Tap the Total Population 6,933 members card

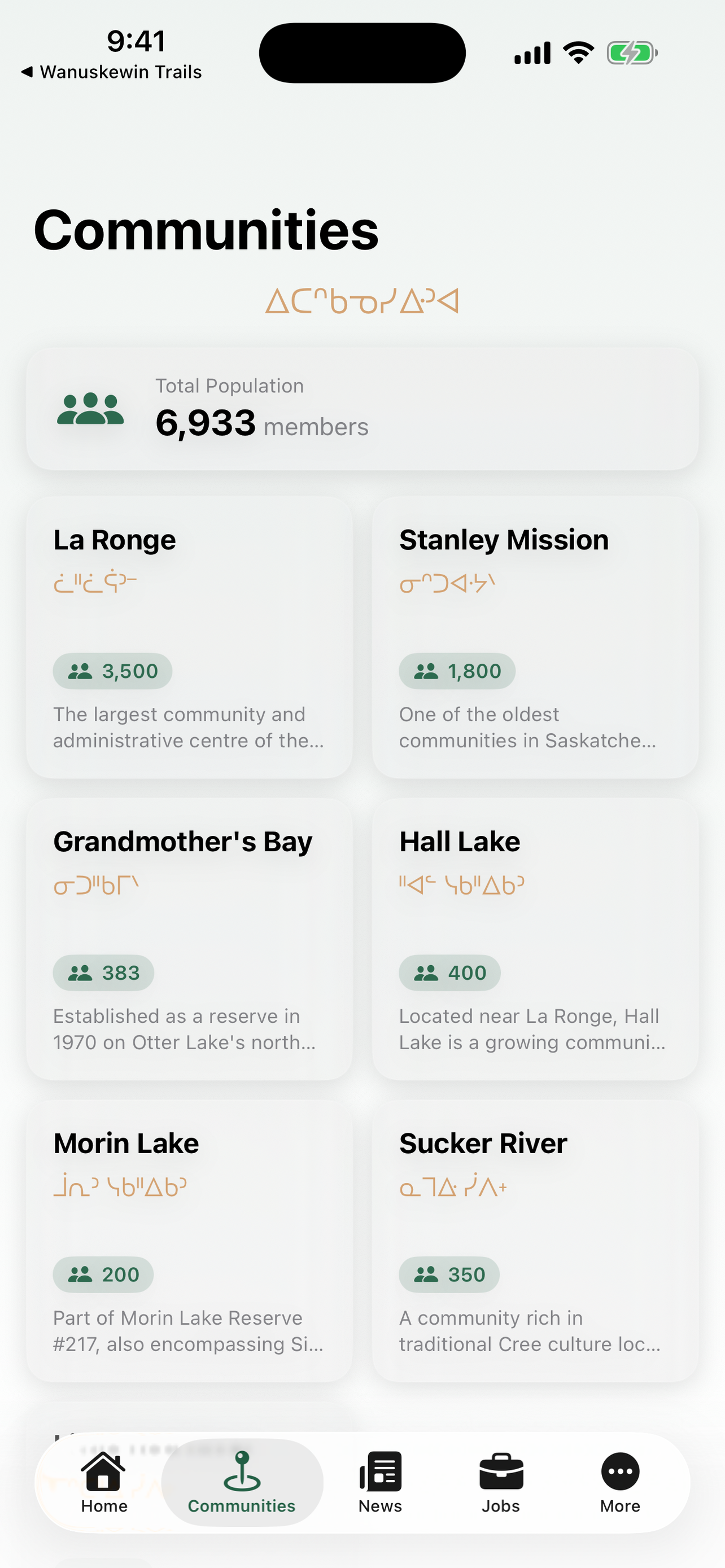362,409
